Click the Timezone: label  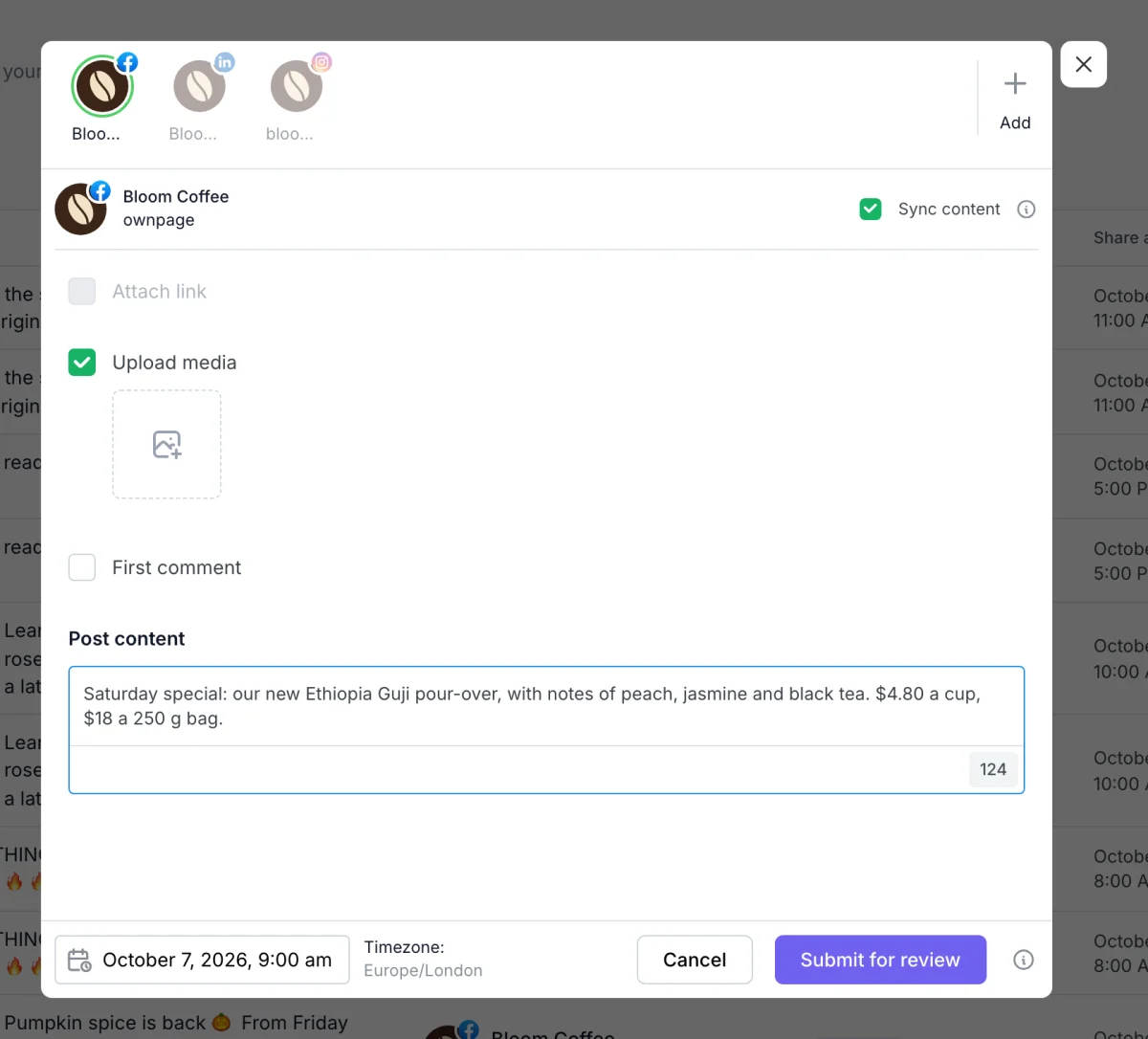click(x=405, y=947)
